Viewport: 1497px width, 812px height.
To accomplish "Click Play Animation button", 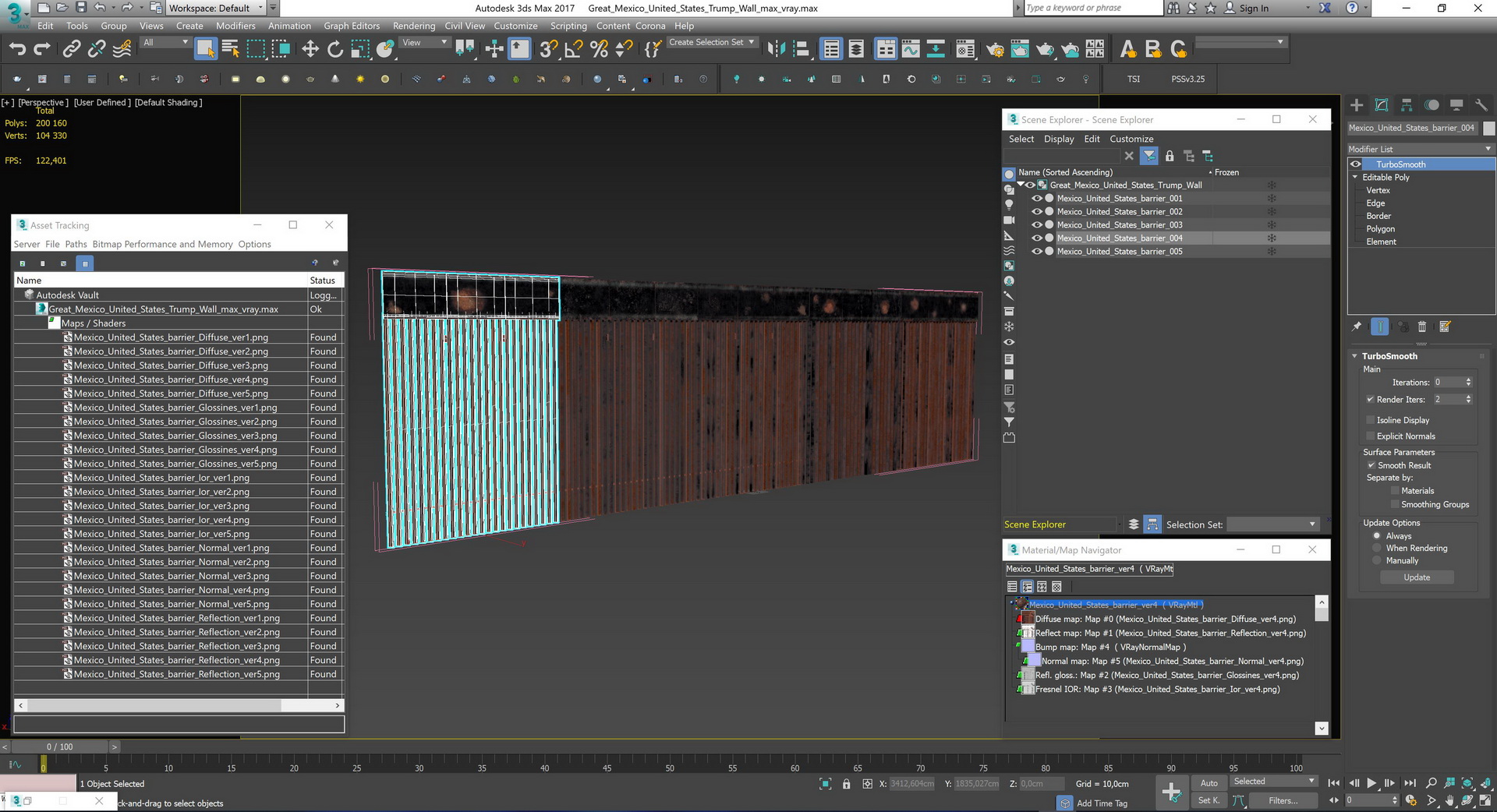I will pyautogui.click(x=1371, y=783).
